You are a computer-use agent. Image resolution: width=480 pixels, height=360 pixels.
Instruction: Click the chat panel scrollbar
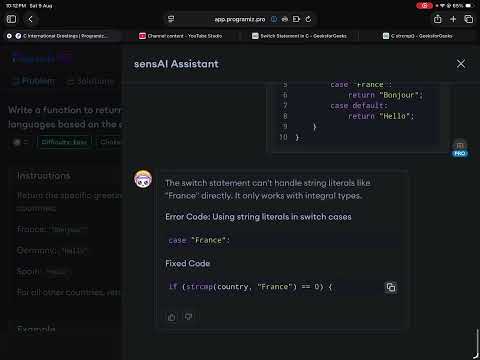pos(477,344)
